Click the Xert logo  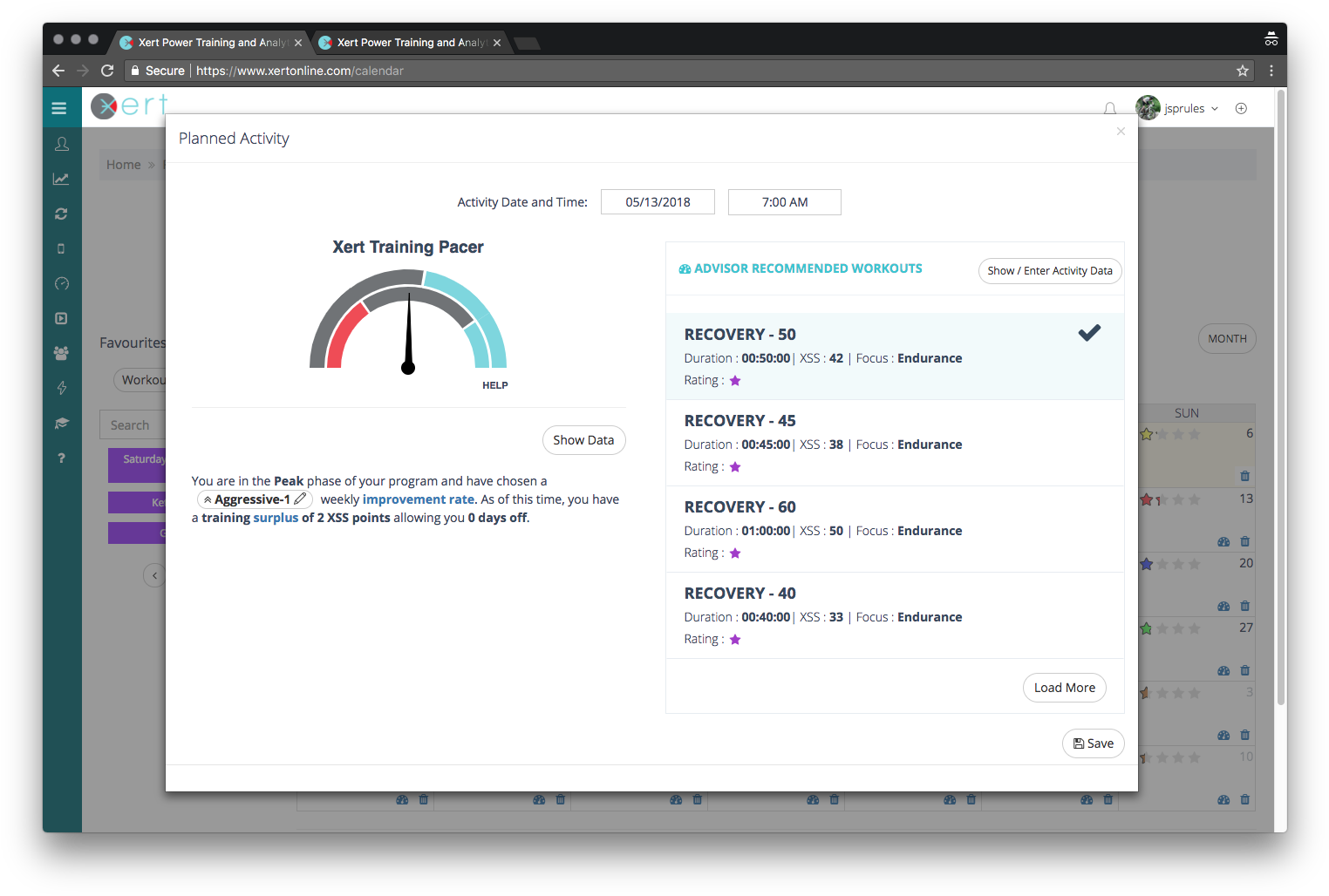coord(129,106)
